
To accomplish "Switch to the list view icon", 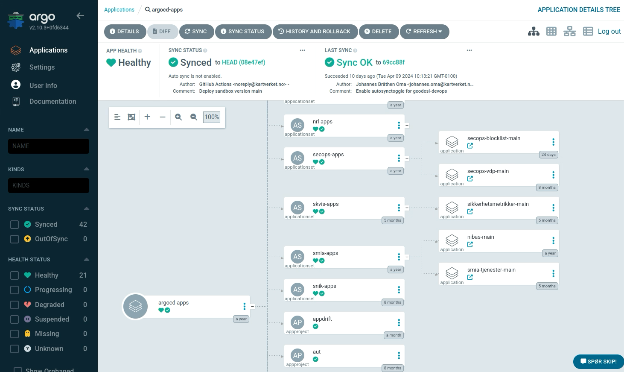I will click(587, 31).
